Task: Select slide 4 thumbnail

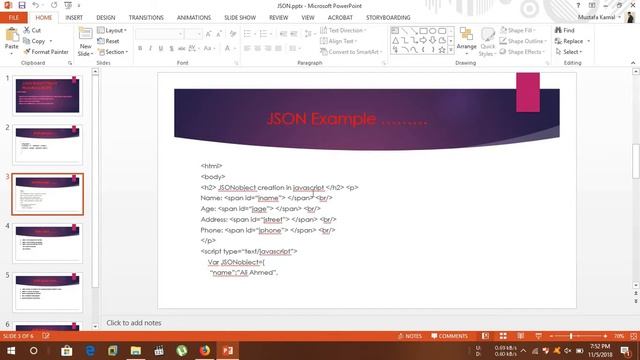Action: point(47,243)
